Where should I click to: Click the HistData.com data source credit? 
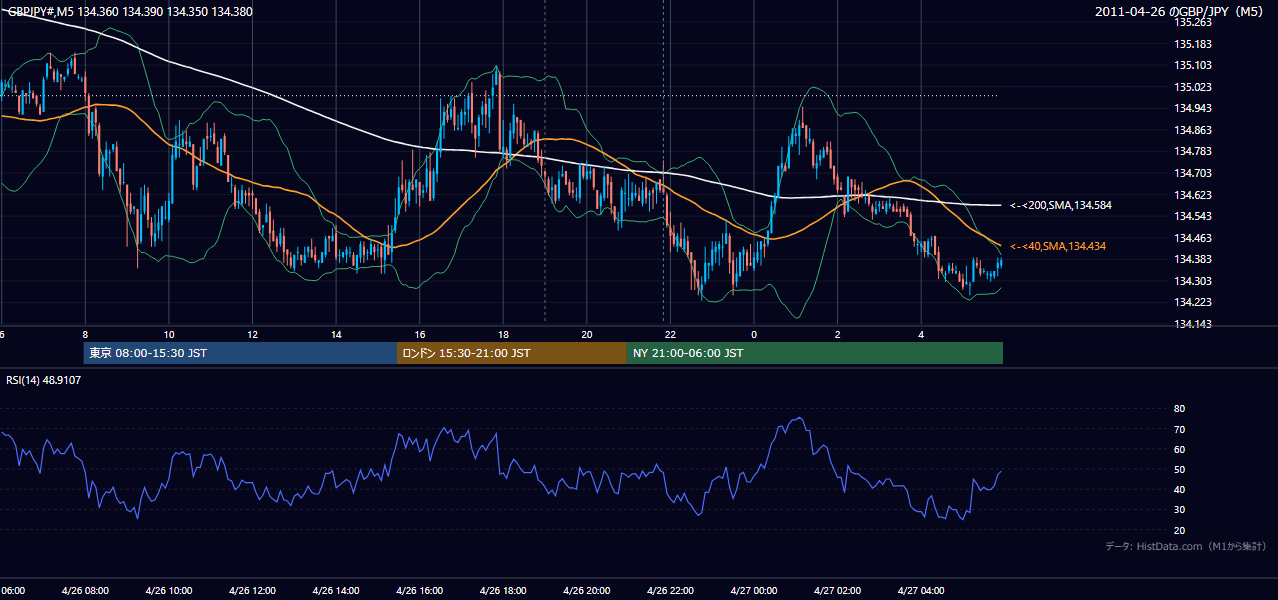pos(1186,546)
